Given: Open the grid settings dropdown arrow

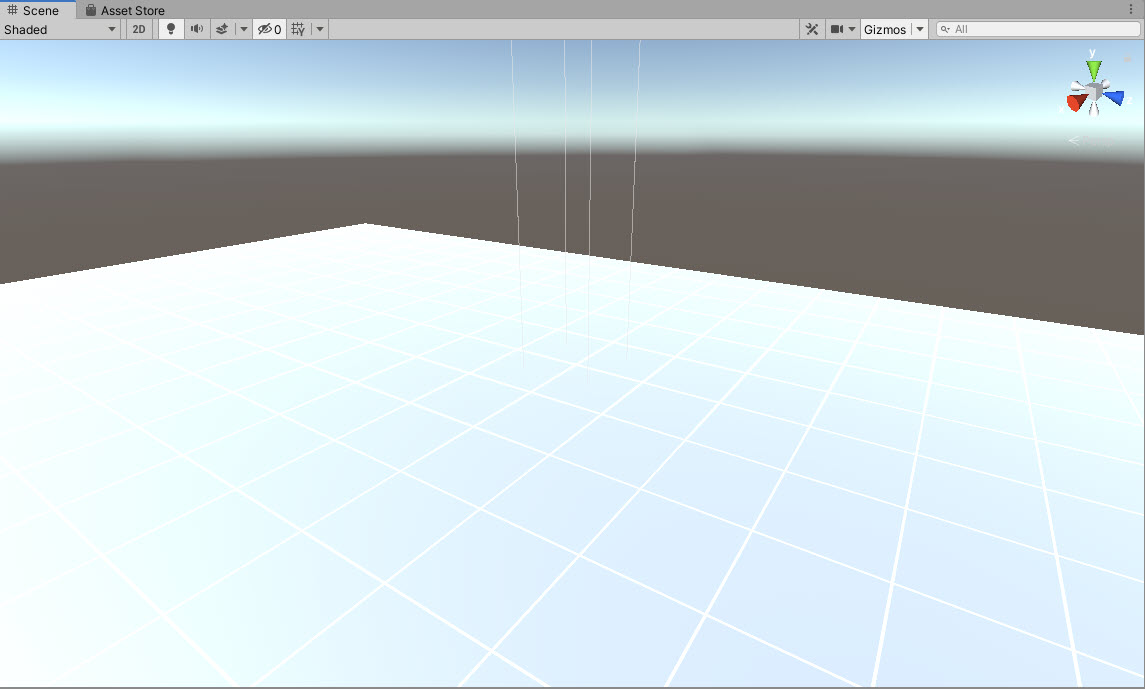Looking at the screenshot, I should pyautogui.click(x=320, y=29).
